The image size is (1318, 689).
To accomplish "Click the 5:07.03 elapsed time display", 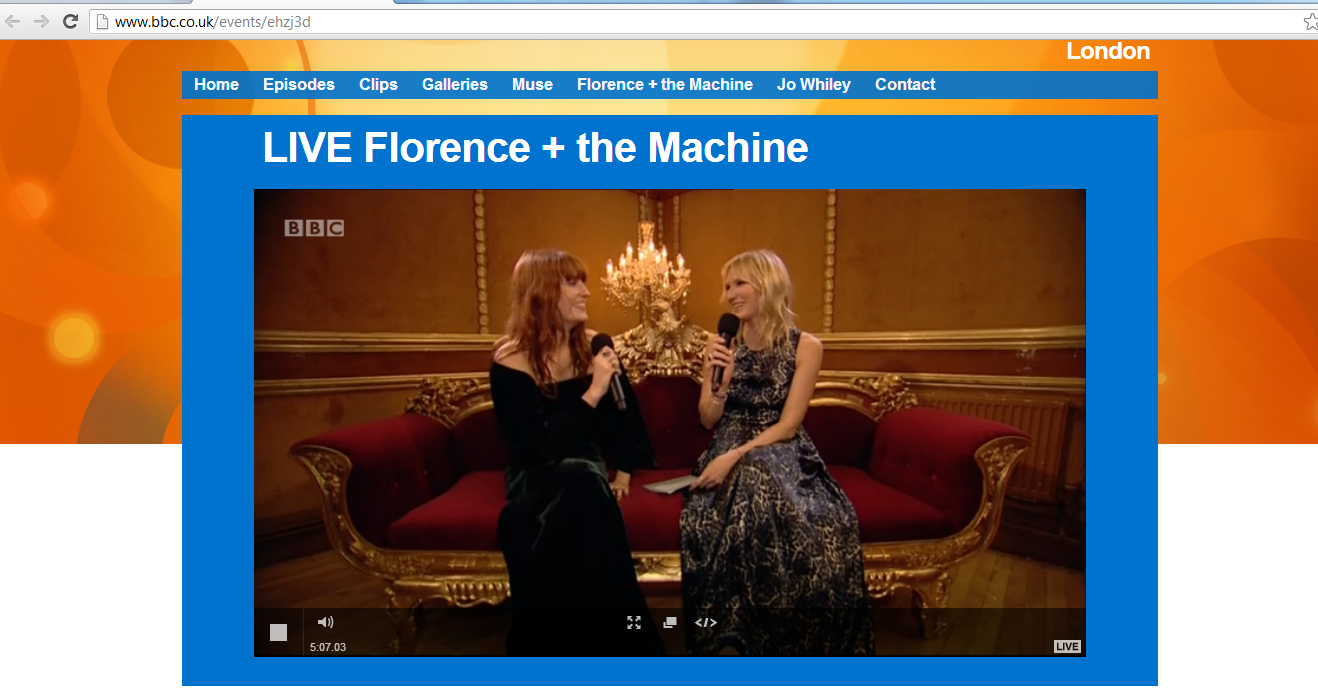I will pos(328,647).
